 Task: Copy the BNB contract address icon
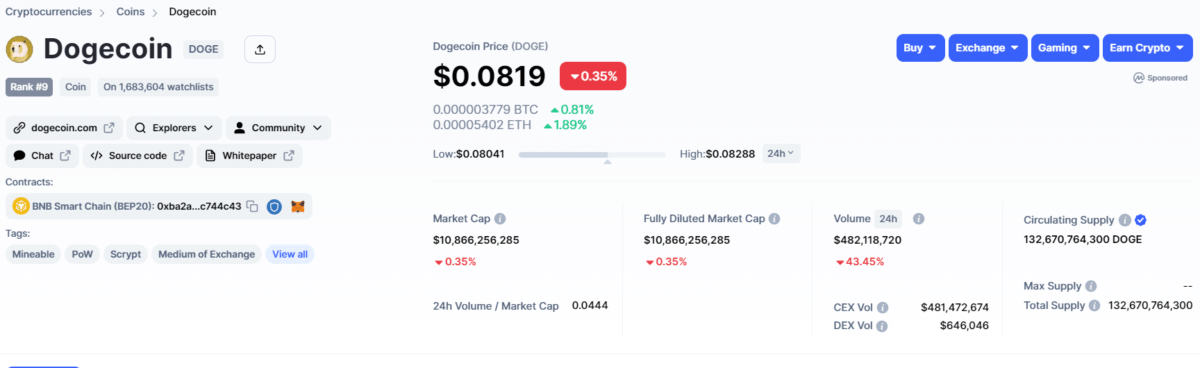[253, 206]
